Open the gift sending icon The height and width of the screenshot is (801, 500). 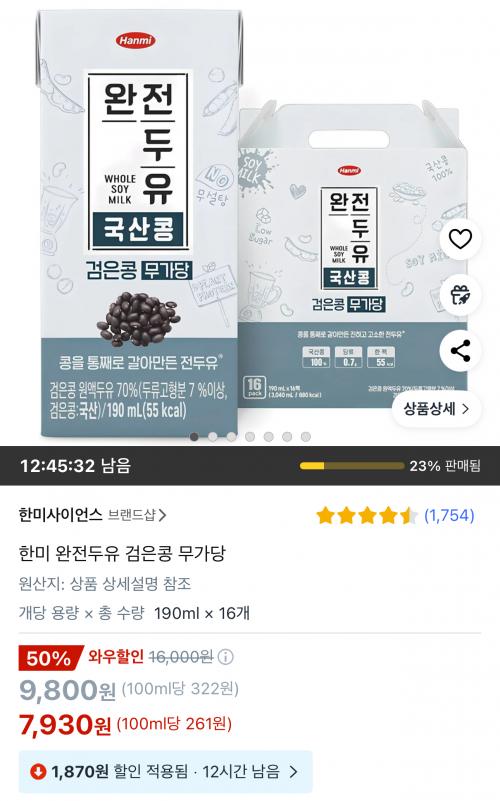[460, 295]
